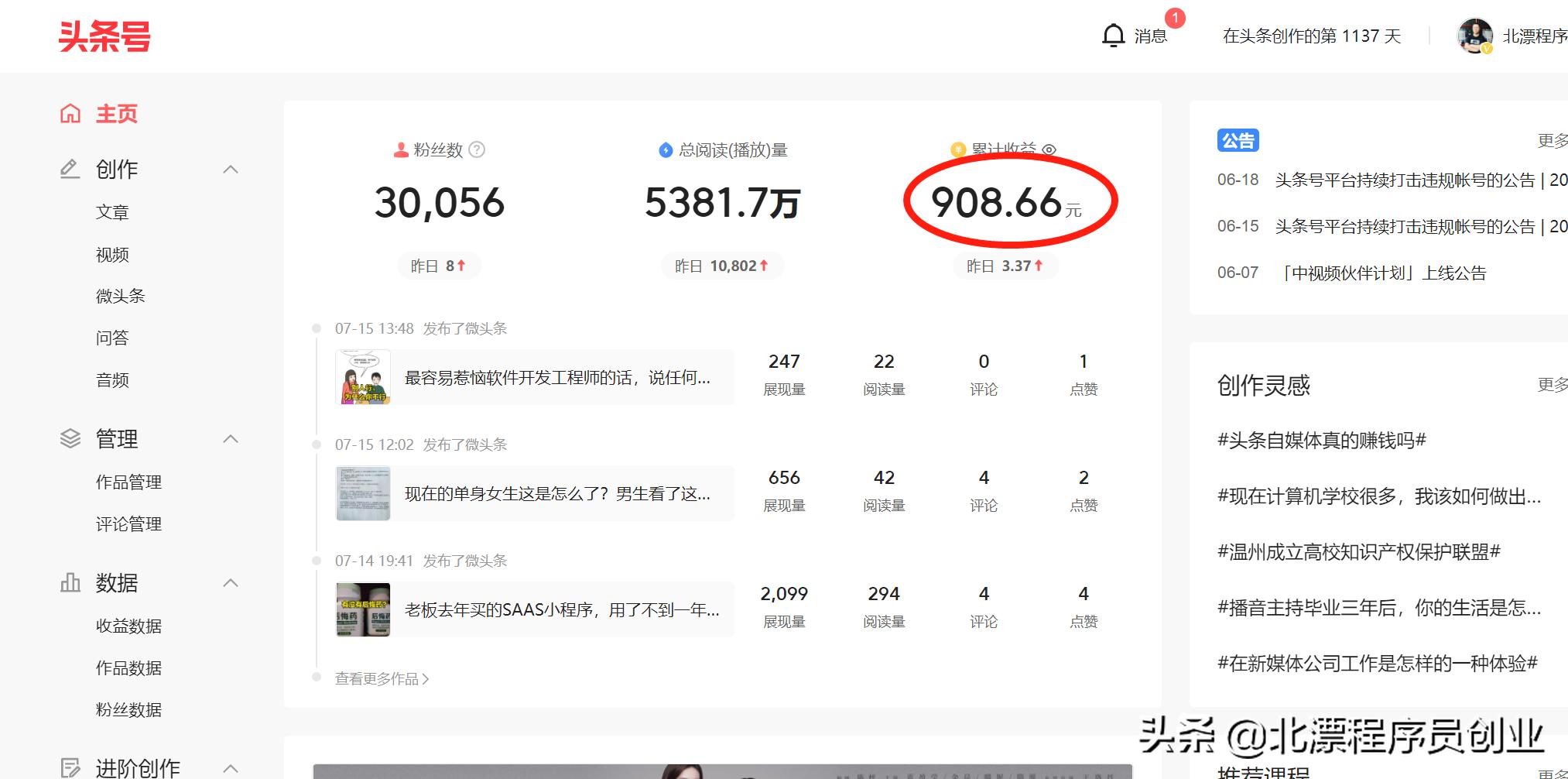Open 评论管理 in the sidebar
Screen dimensions: 1568x779
coord(128,524)
